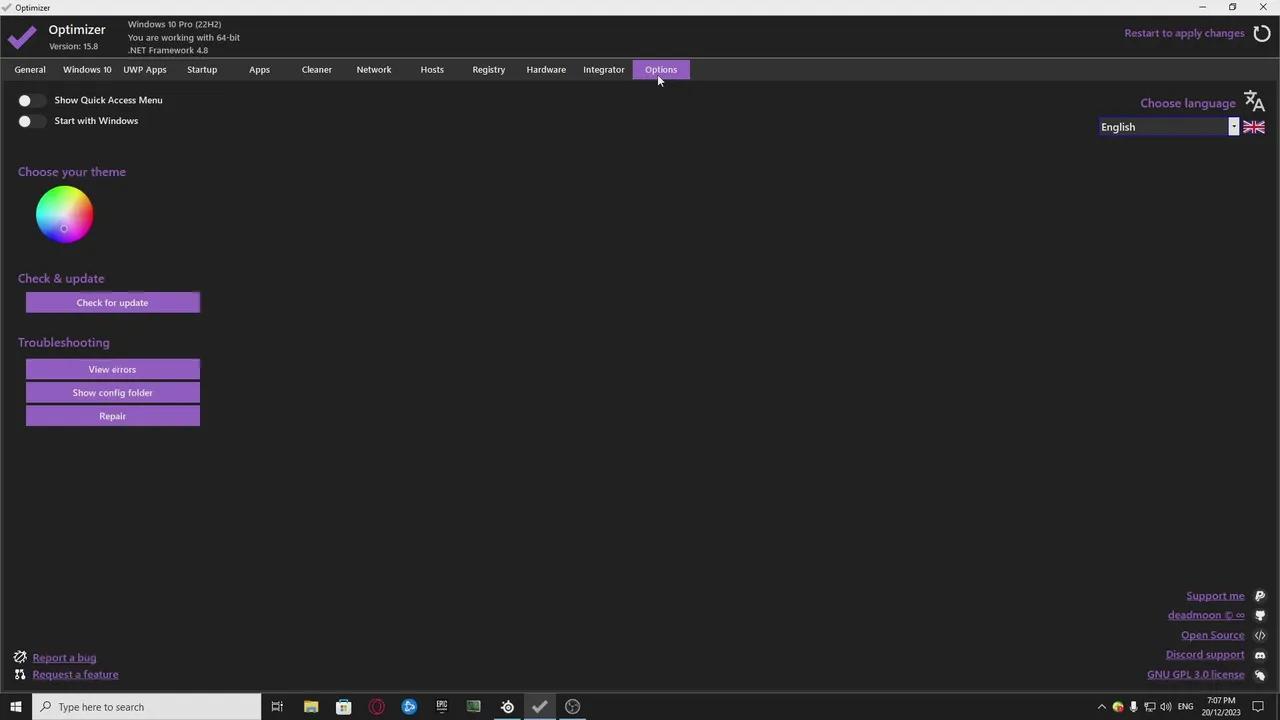Screen dimensions: 1280x720
Task: Click the Request a feature icon
Action: 20,674
